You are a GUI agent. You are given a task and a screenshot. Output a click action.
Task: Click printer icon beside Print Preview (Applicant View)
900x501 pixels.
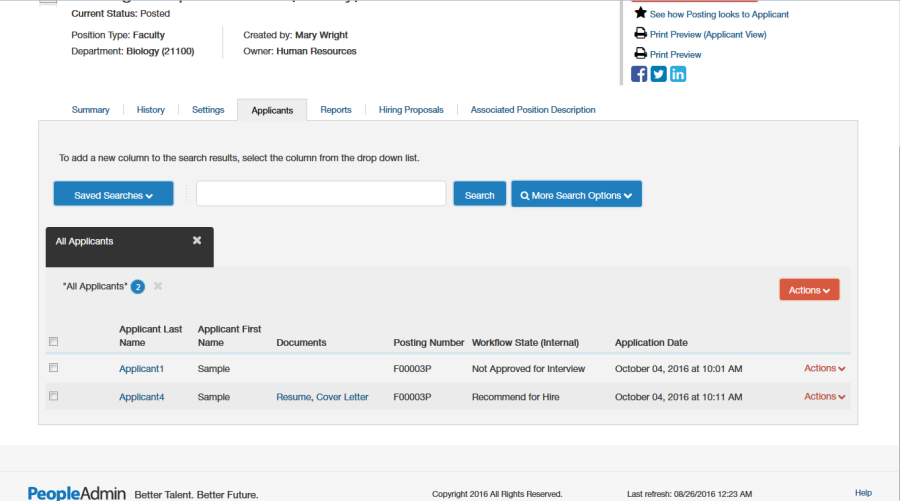641,34
